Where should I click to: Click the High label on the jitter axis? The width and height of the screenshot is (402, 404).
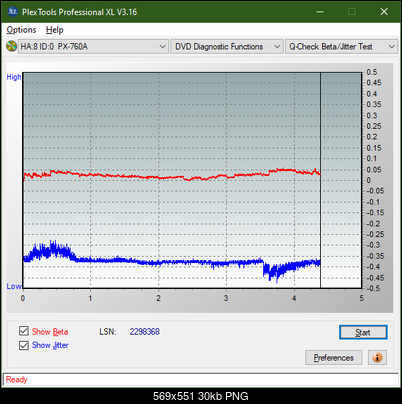tap(14, 77)
